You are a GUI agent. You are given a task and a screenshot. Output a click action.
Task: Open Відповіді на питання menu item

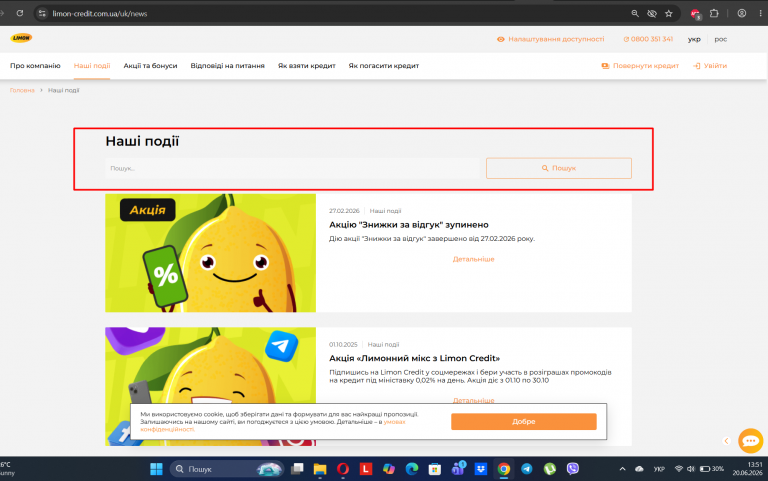(227, 66)
